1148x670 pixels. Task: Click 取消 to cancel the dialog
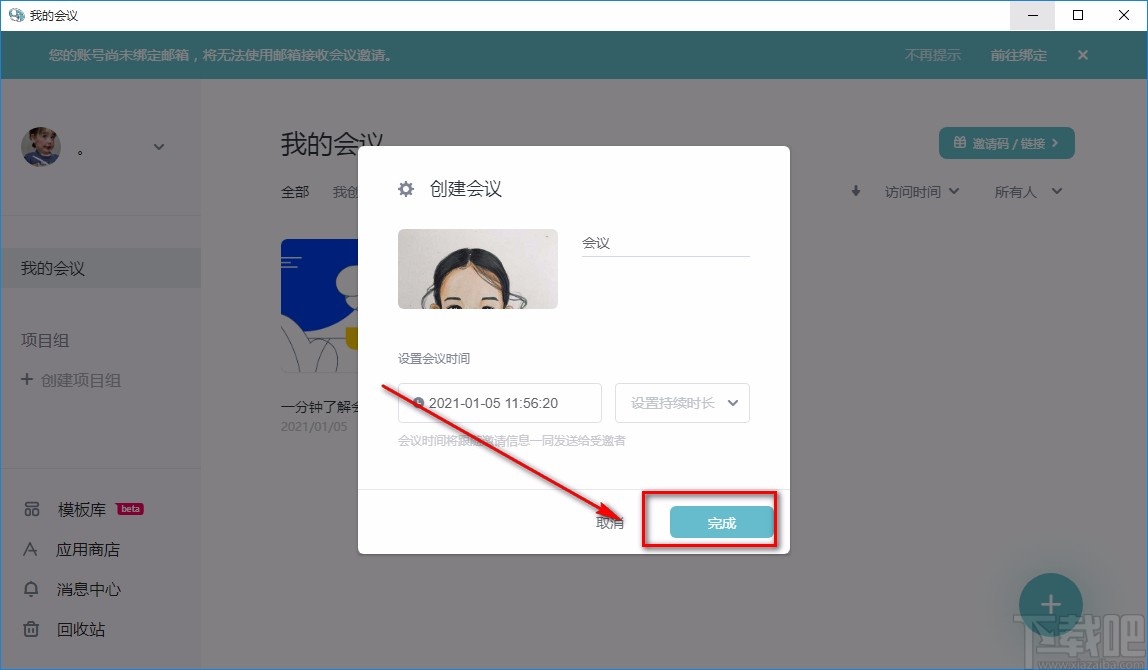pyautogui.click(x=609, y=521)
